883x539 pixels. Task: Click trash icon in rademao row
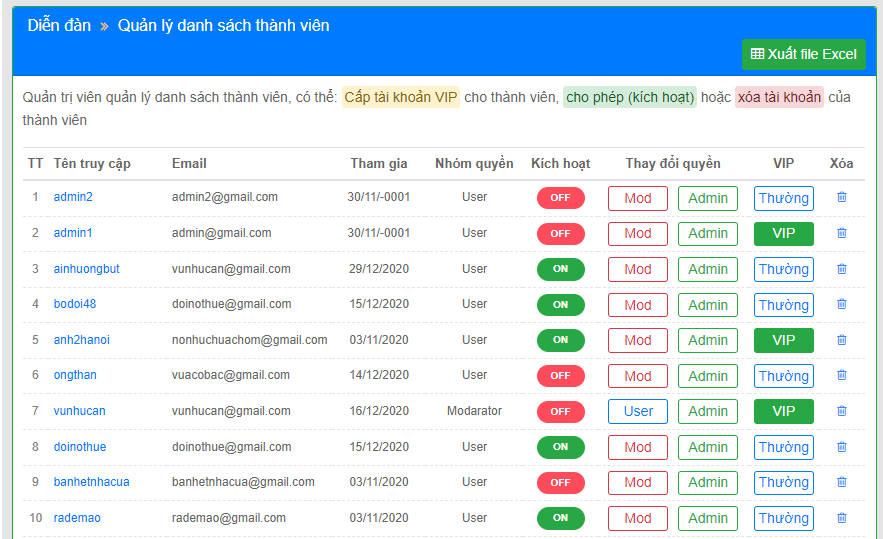coord(841,518)
